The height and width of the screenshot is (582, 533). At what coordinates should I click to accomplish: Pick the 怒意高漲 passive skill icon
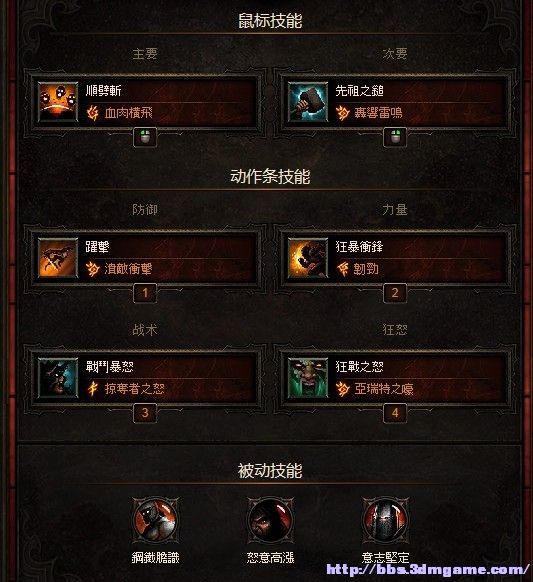point(270,520)
